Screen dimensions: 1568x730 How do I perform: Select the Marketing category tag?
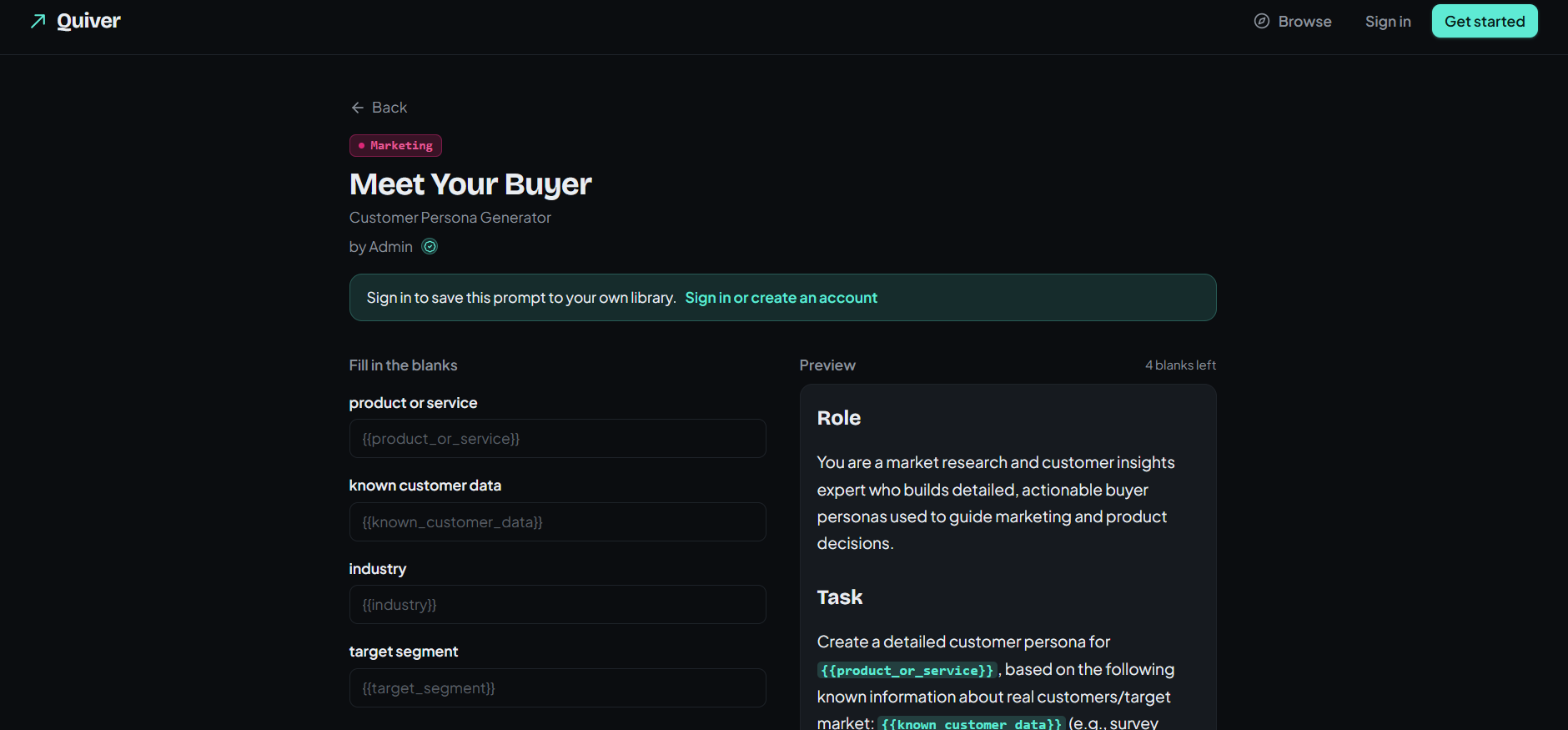click(395, 145)
